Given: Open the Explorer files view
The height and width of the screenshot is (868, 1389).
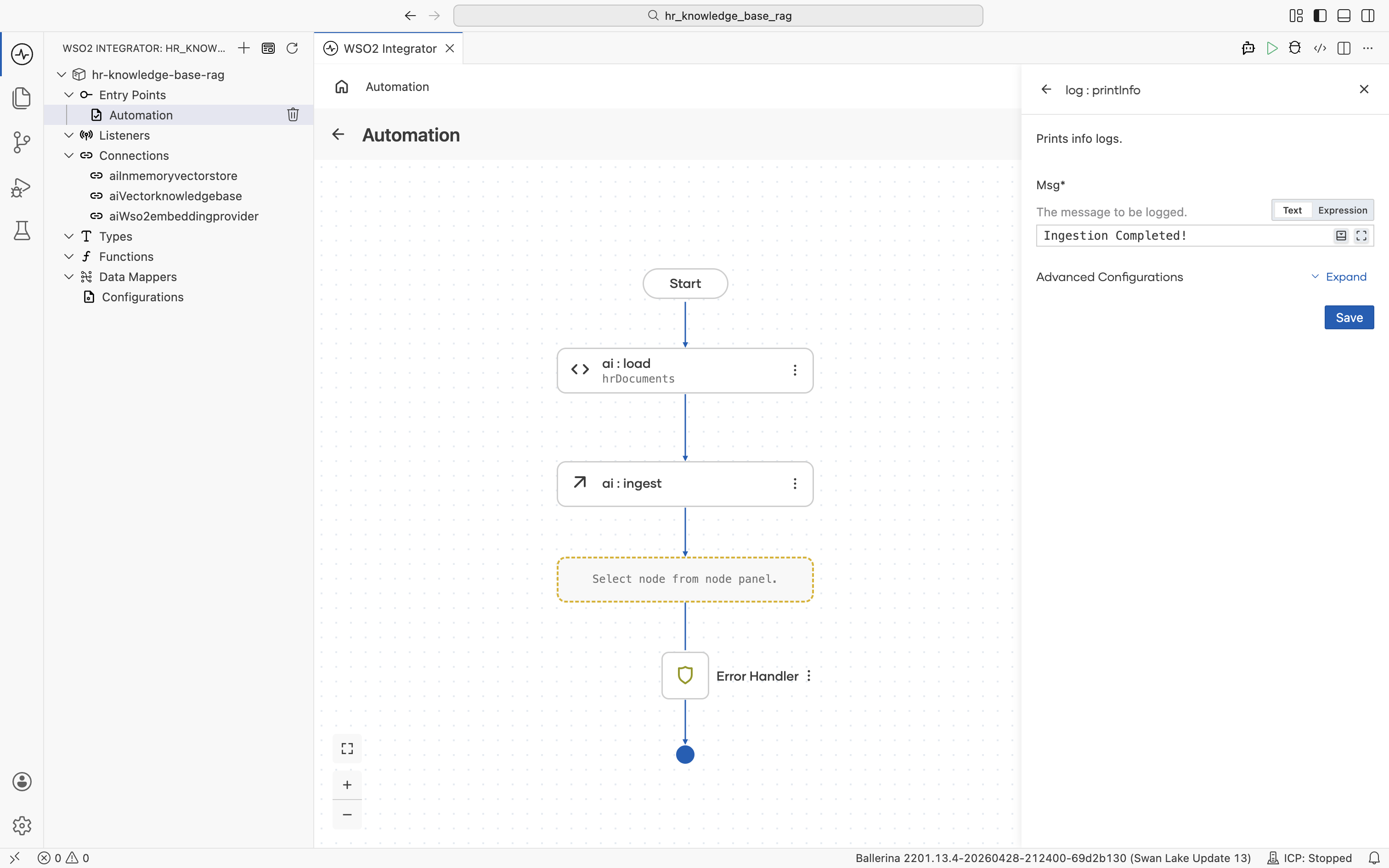Looking at the screenshot, I should click(x=22, y=97).
